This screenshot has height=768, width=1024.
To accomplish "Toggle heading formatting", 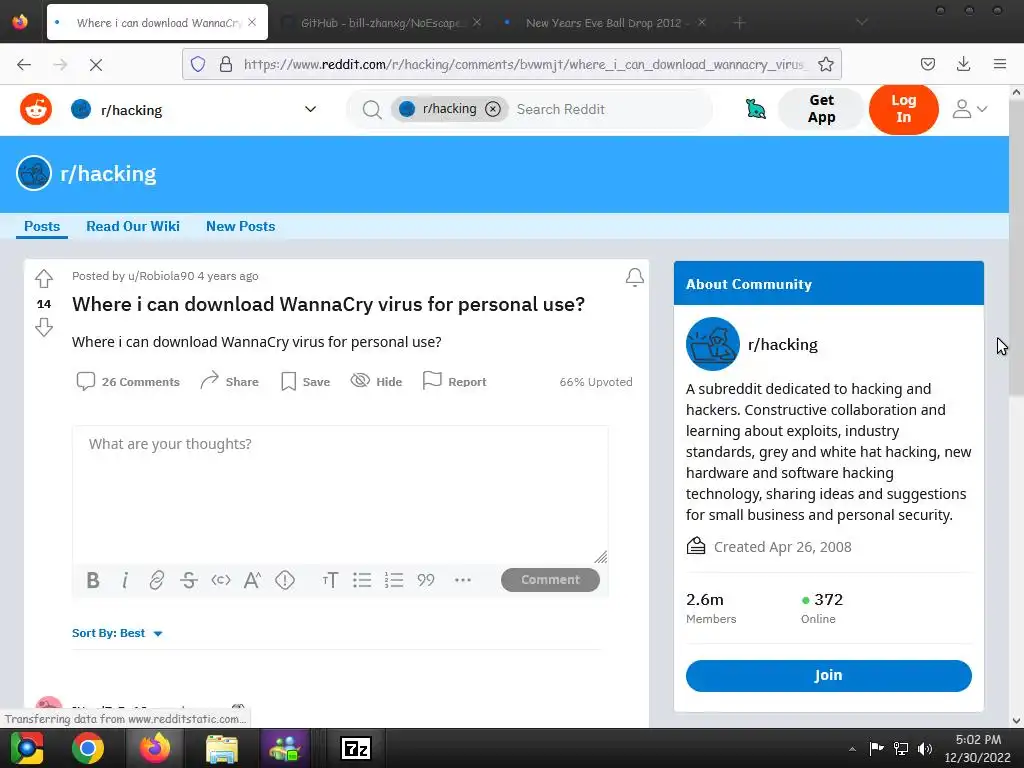I will pos(330,580).
